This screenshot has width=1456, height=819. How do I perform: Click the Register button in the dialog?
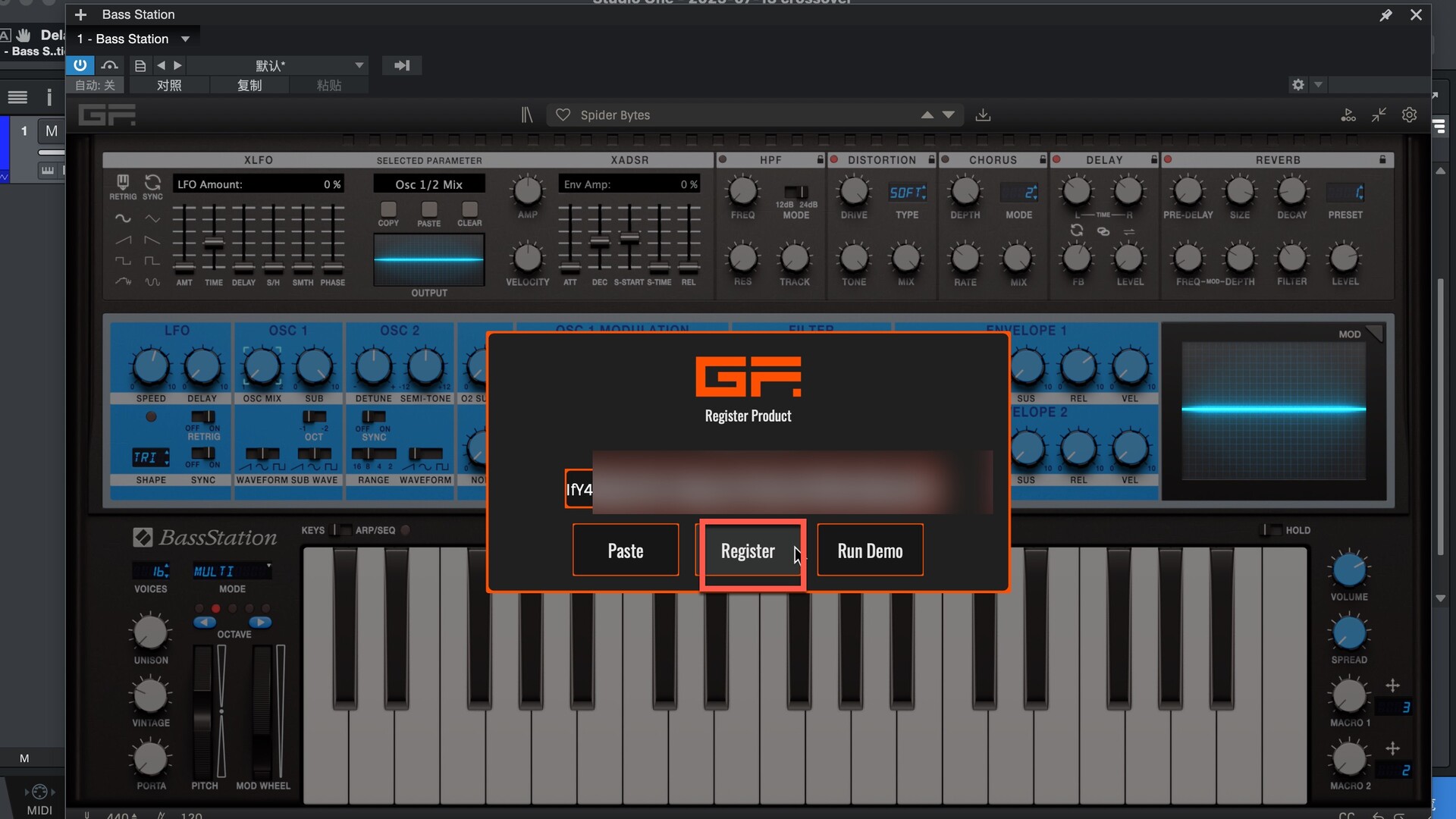coord(748,551)
